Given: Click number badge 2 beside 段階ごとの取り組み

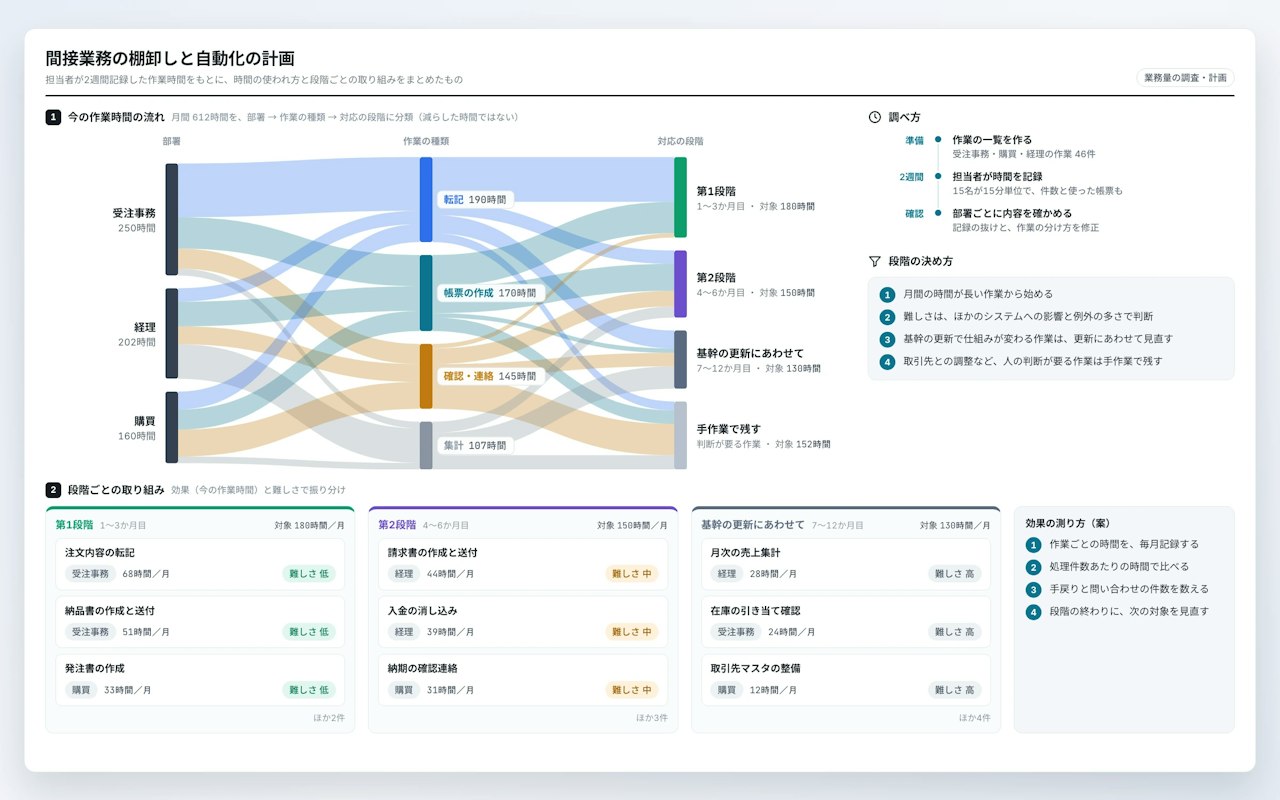Looking at the screenshot, I should (x=53, y=490).
